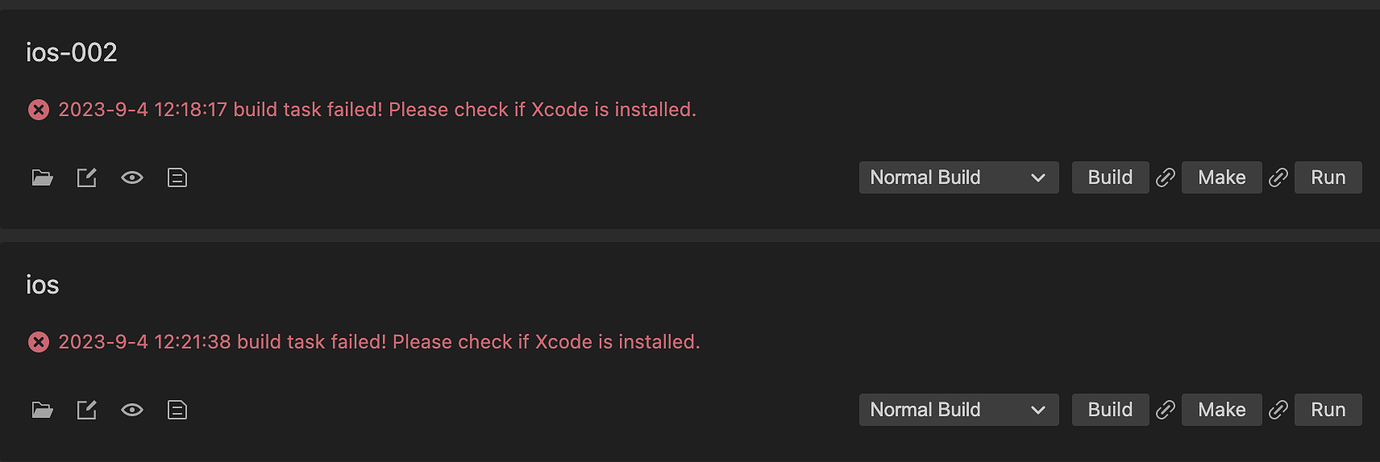Click the edit icon for ios-002 task
Image resolution: width=1380 pixels, height=462 pixels.
pos(87,178)
